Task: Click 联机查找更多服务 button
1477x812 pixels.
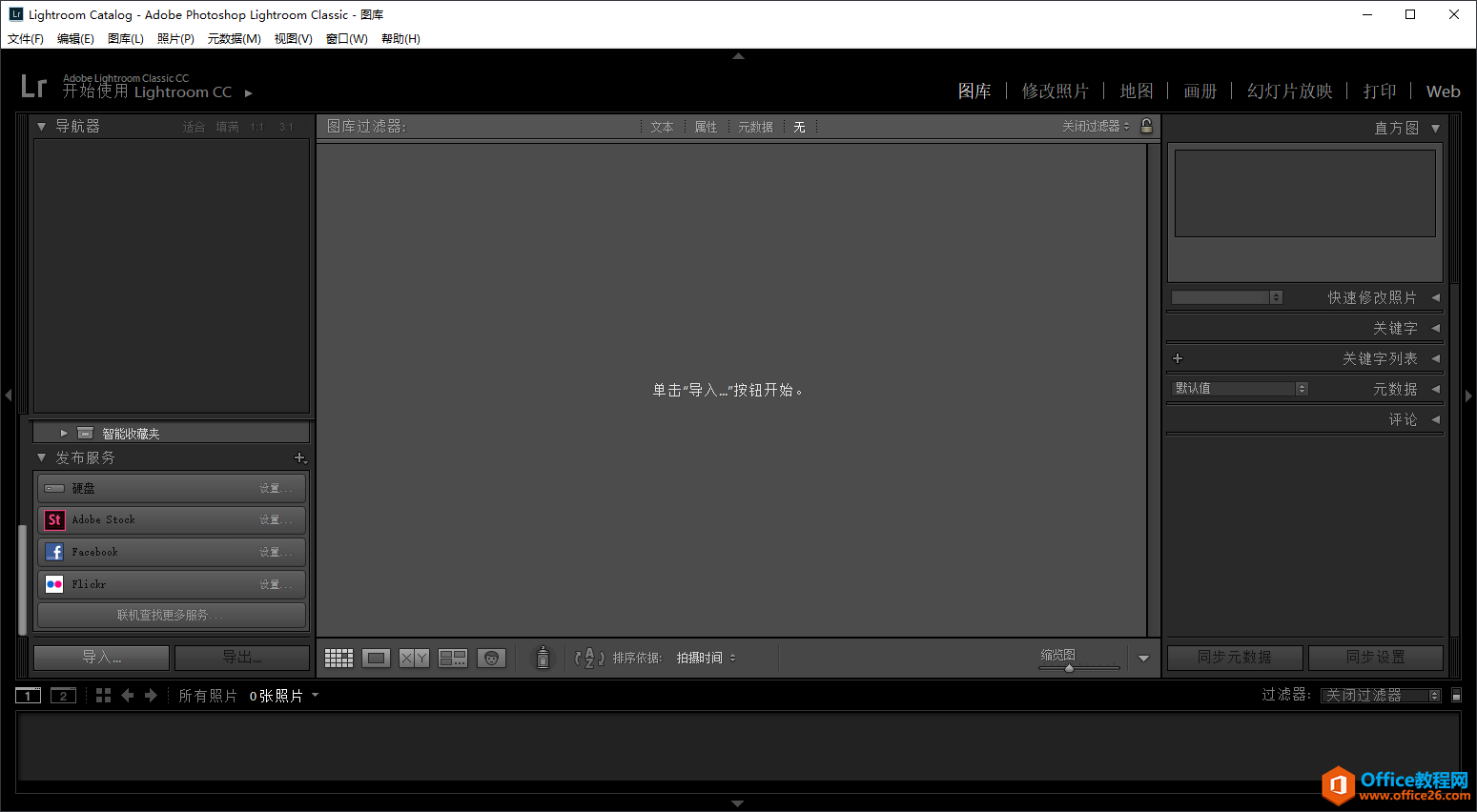Action: pos(172,616)
